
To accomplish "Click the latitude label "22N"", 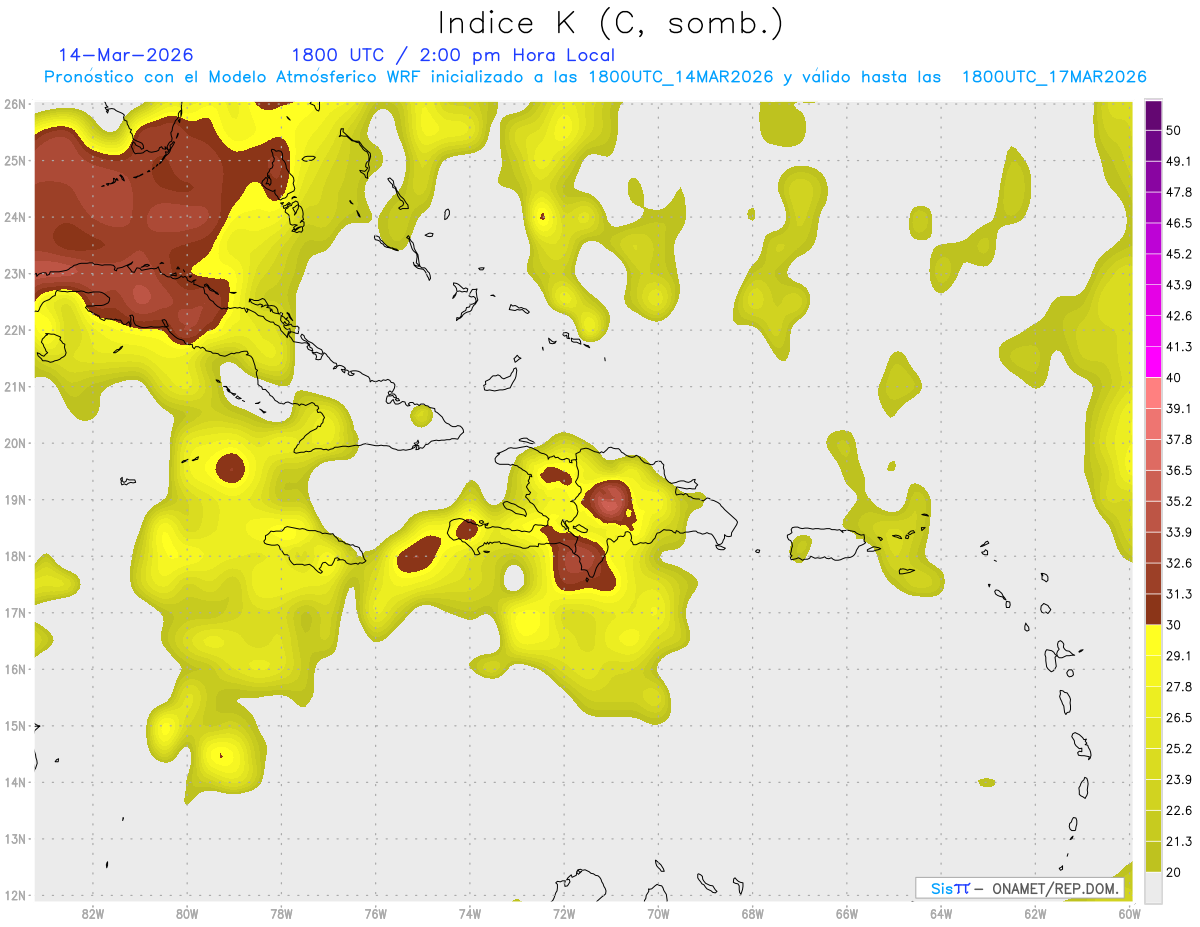I will click(14, 330).
